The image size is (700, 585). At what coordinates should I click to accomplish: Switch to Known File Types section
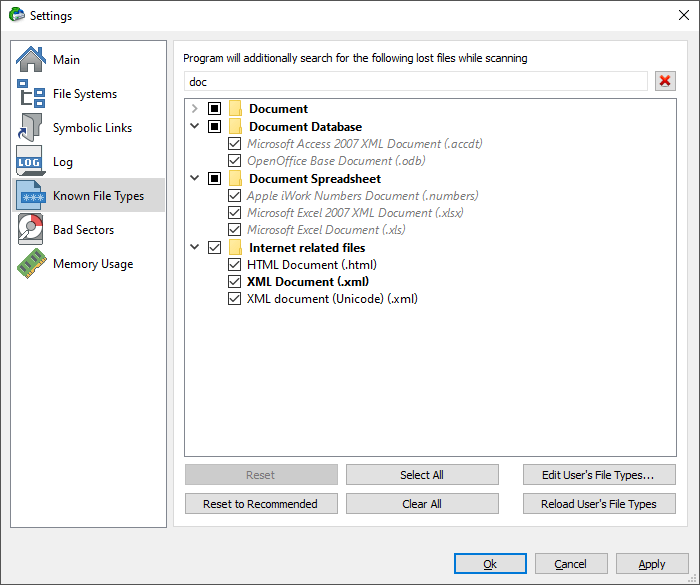click(88, 195)
